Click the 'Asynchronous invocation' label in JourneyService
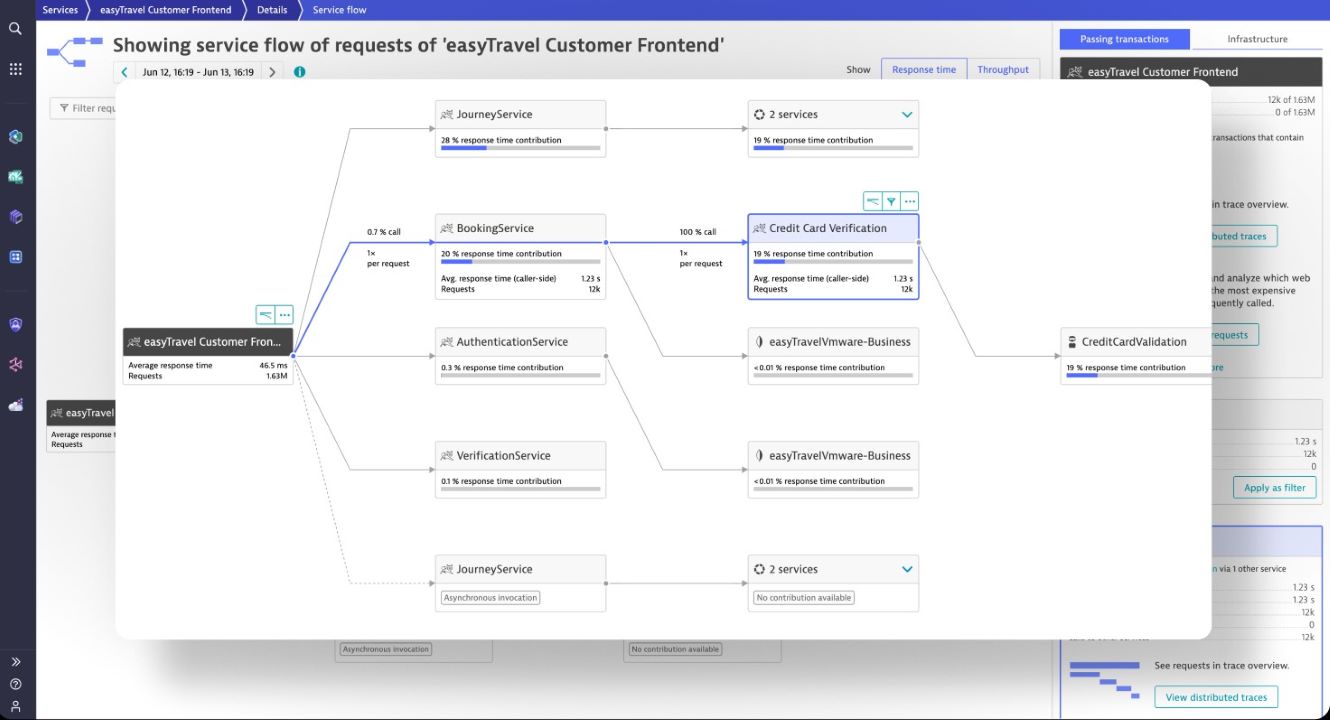The height and width of the screenshot is (720, 1330). click(490, 598)
